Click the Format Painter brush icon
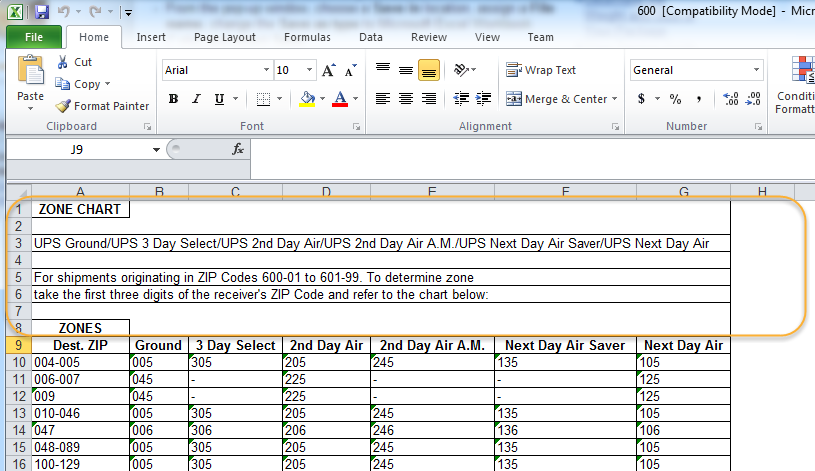Screen dimensions: 815x471 (63, 106)
